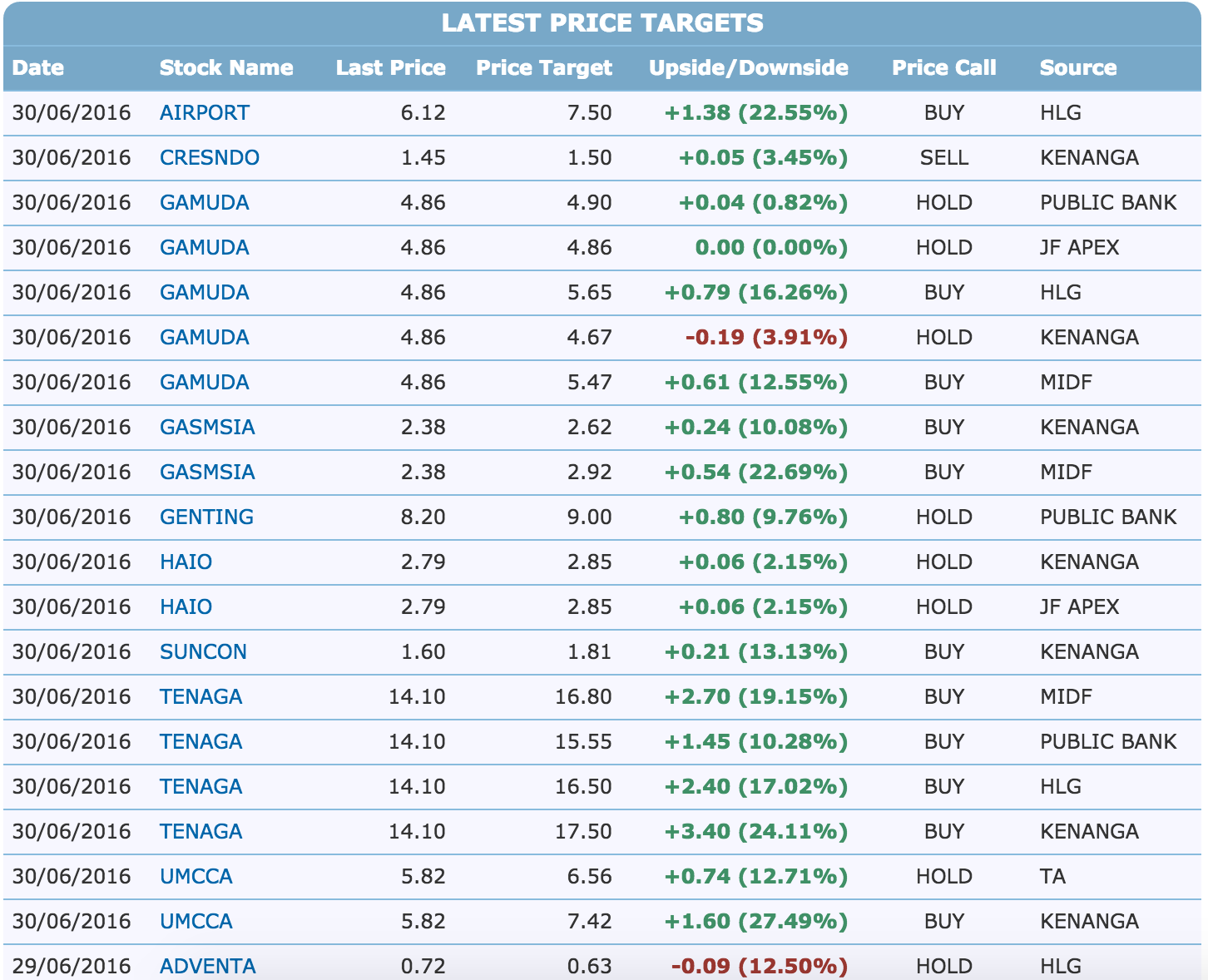Image resolution: width=1208 pixels, height=980 pixels.
Task: Open the CRESNDO stock link
Action: pyautogui.click(x=210, y=158)
